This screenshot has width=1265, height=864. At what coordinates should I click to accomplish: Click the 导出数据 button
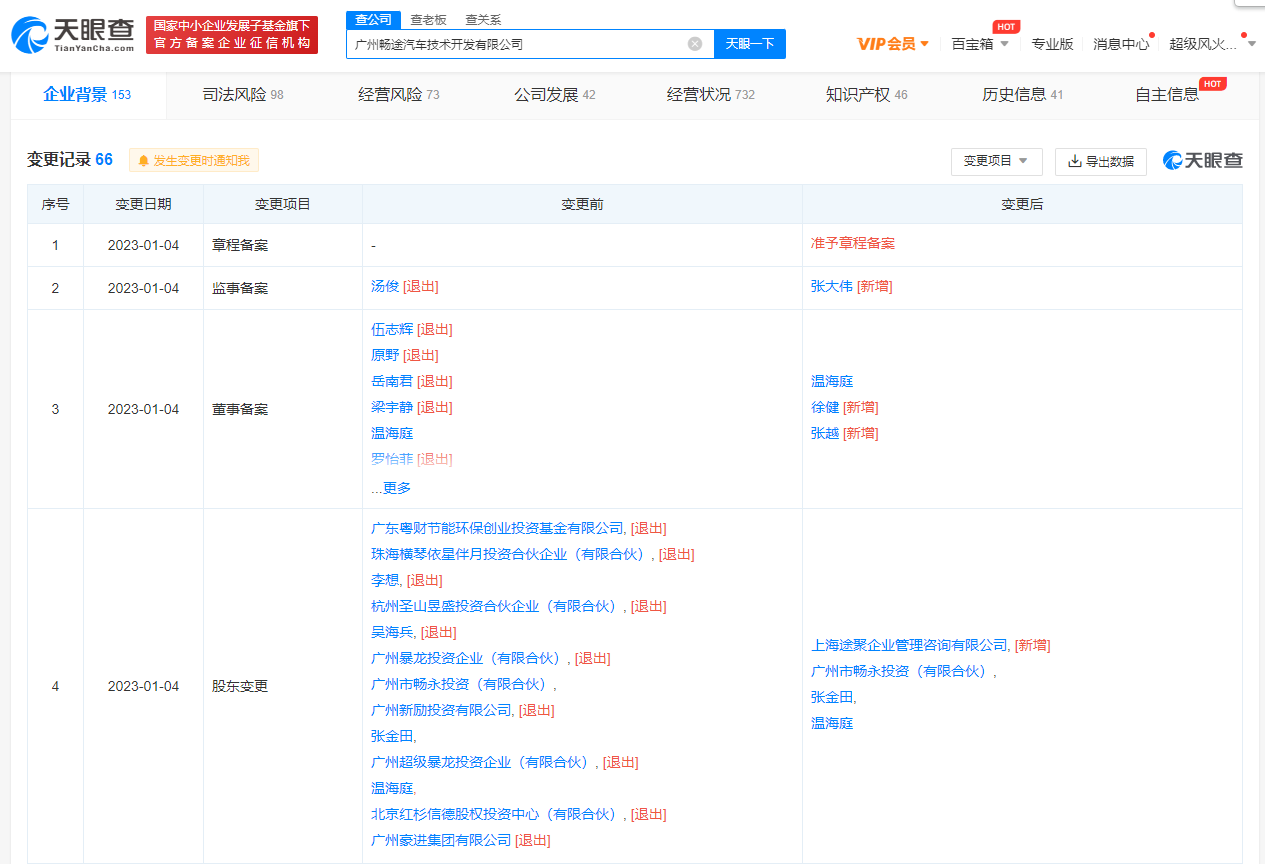pyautogui.click(x=1101, y=161)
